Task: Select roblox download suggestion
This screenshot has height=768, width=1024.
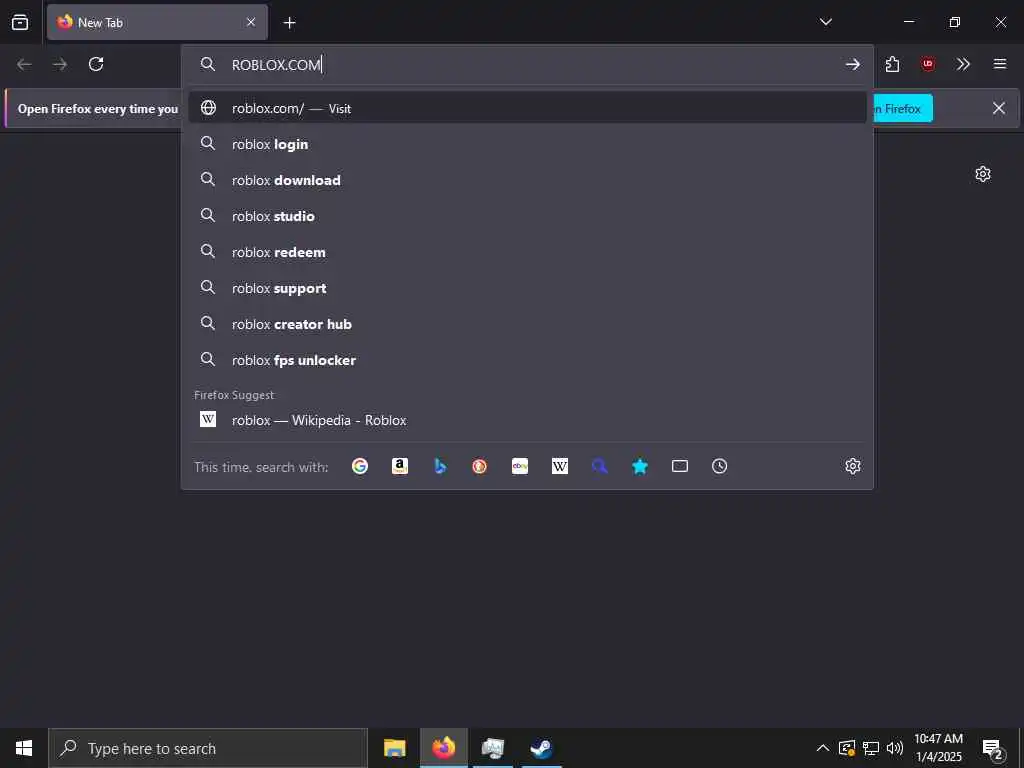Action: tap(527, 180)
